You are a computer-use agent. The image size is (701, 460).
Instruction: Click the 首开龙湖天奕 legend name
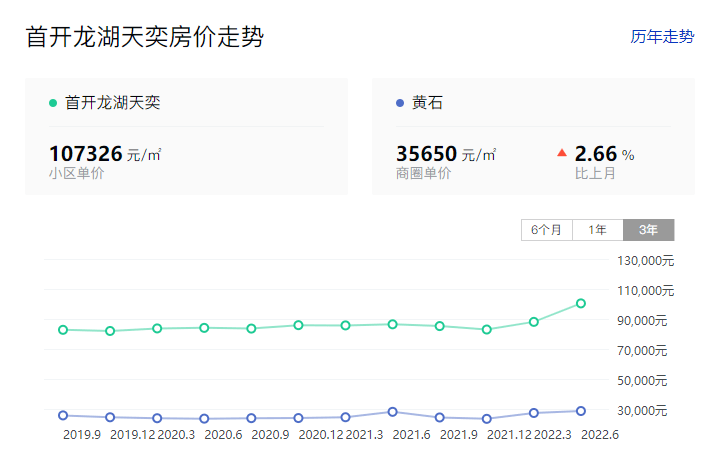point(113,103)
